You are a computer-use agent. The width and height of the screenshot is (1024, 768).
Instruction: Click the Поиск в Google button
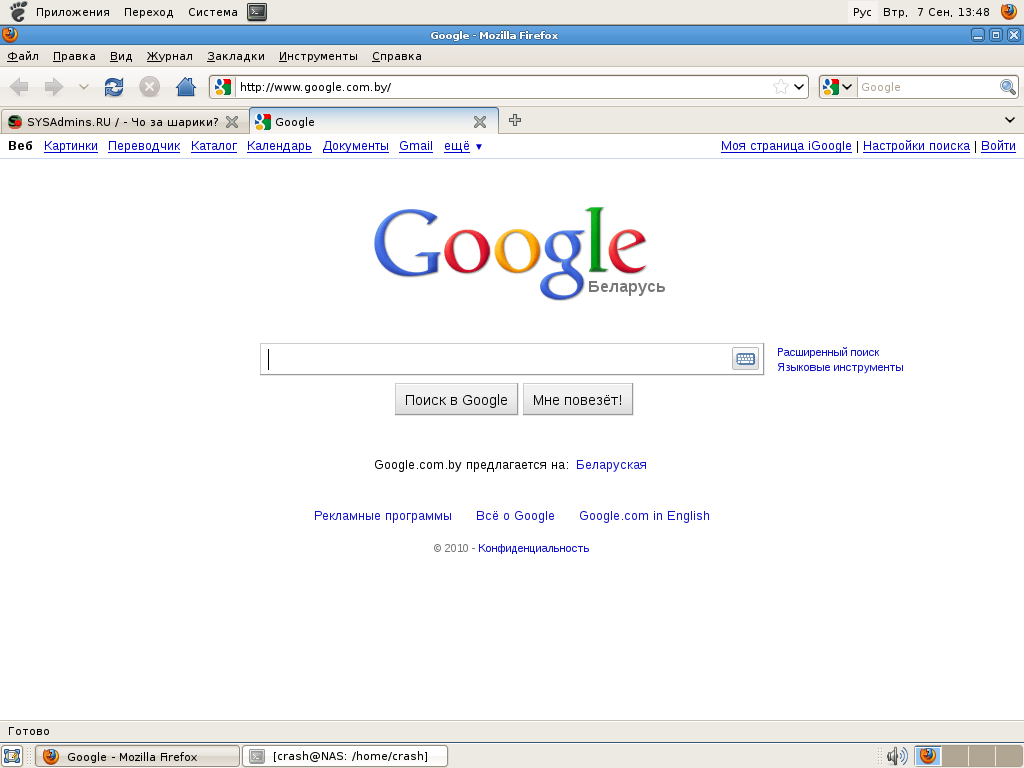pyautogui.click(x=456, y=400)
